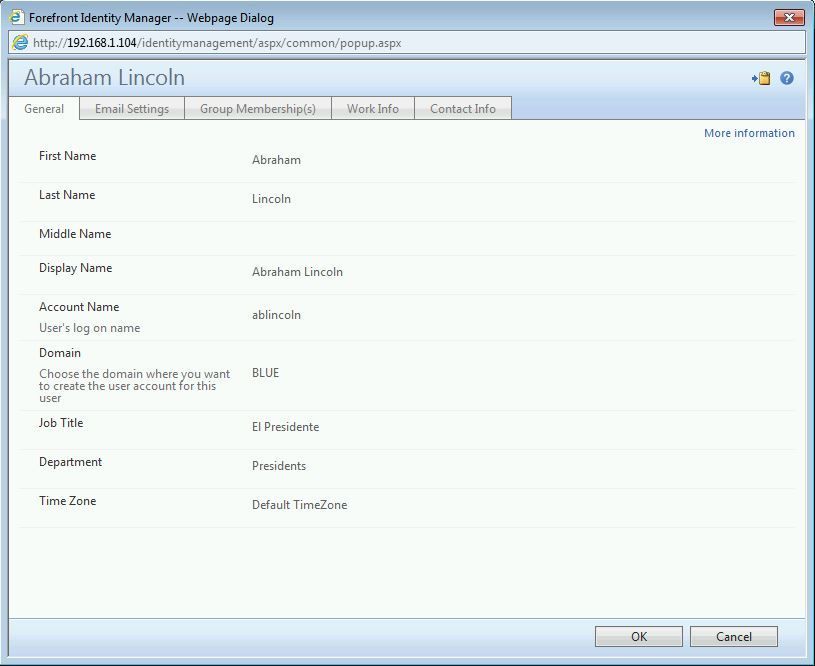Dismiss dialog with the Cancel button
This screenshot has width=815, height=666.
coord(734,636)
